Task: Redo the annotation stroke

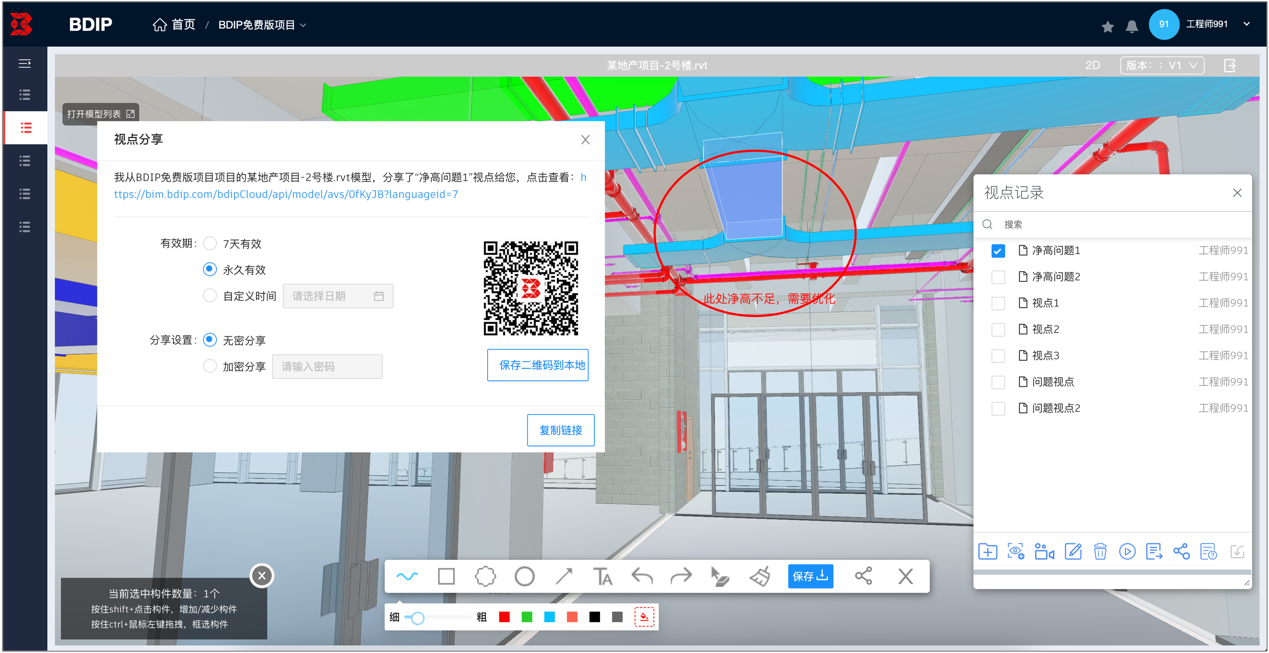Action: click(x=681, y=577)
